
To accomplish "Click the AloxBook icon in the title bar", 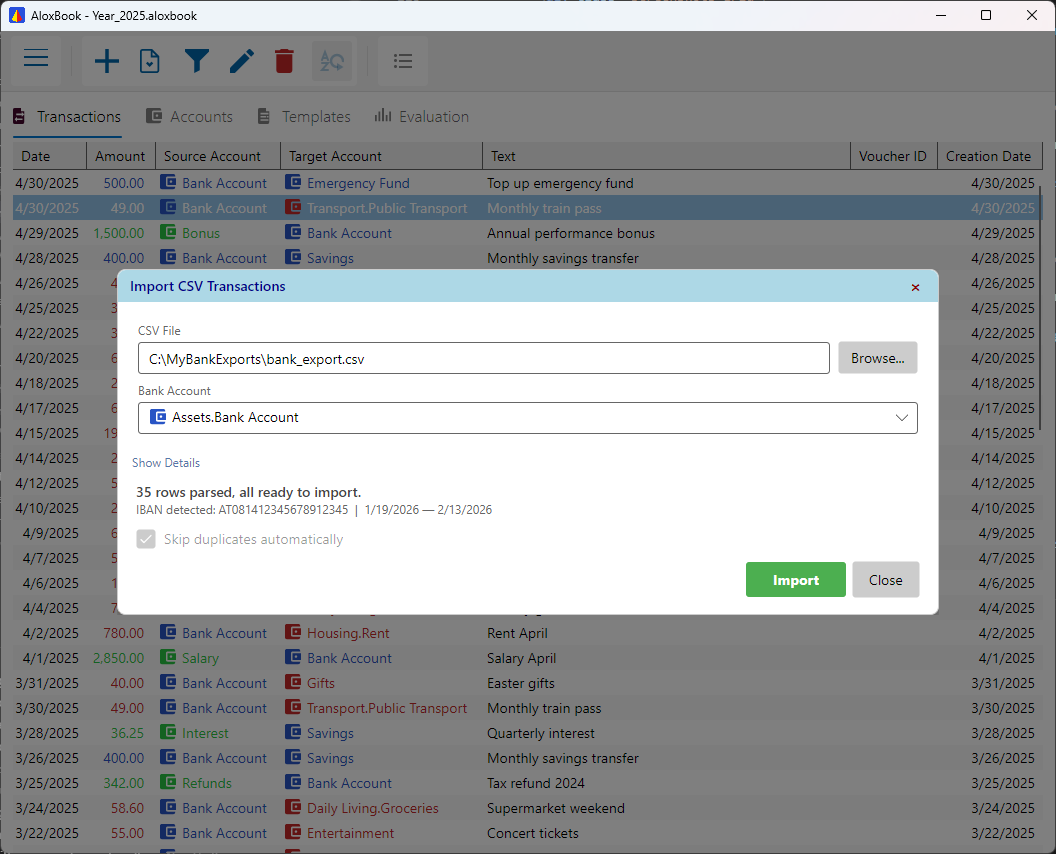I will tap(16, 15).
